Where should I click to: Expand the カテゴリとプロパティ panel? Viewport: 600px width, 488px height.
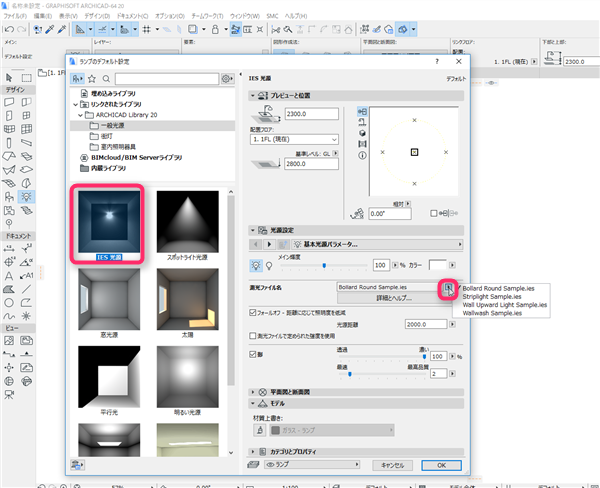pyautogui.click(x=253, y=452)
